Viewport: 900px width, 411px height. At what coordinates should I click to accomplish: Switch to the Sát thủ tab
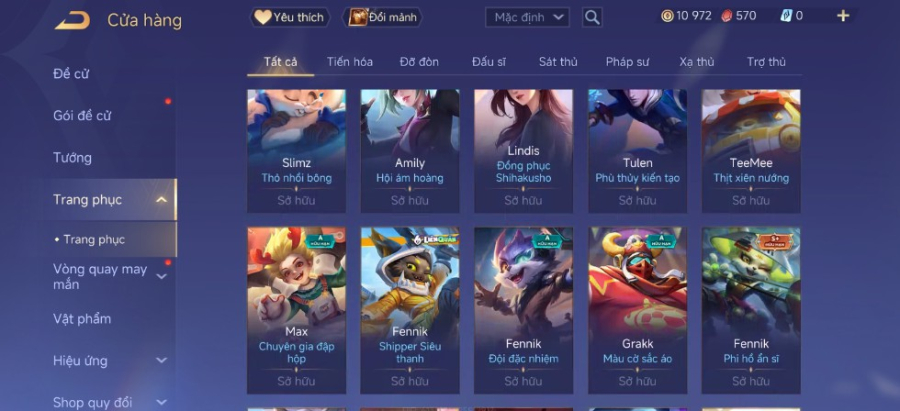(x=558, y=62)
